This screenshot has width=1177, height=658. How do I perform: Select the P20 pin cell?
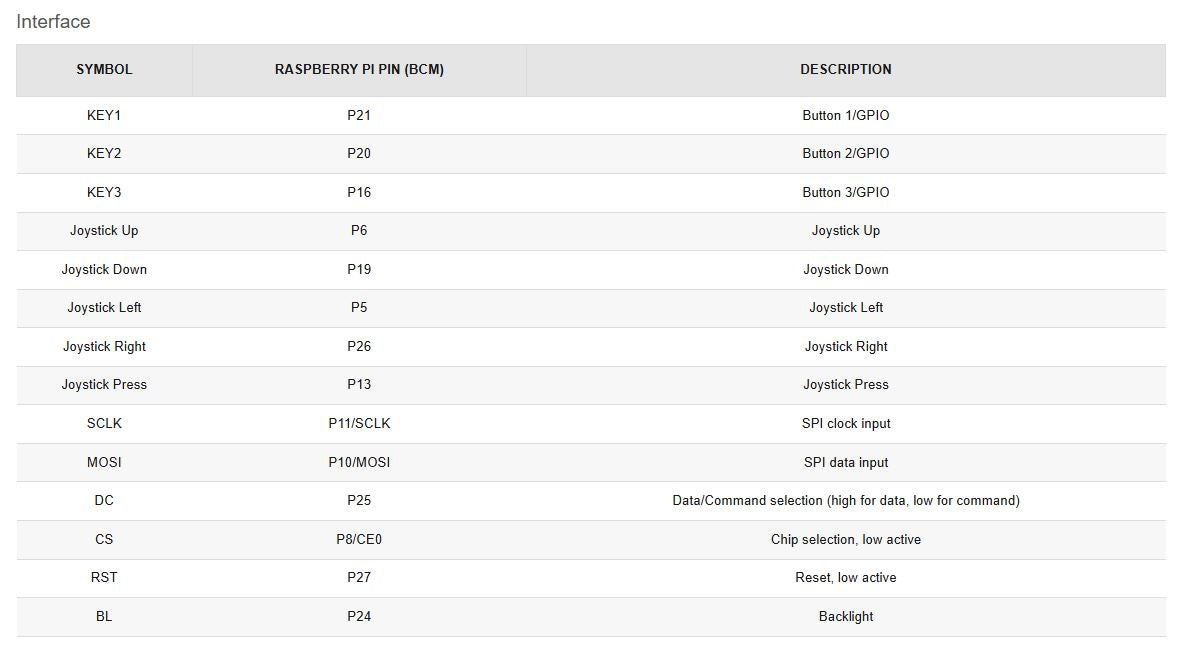click(359, 153)
